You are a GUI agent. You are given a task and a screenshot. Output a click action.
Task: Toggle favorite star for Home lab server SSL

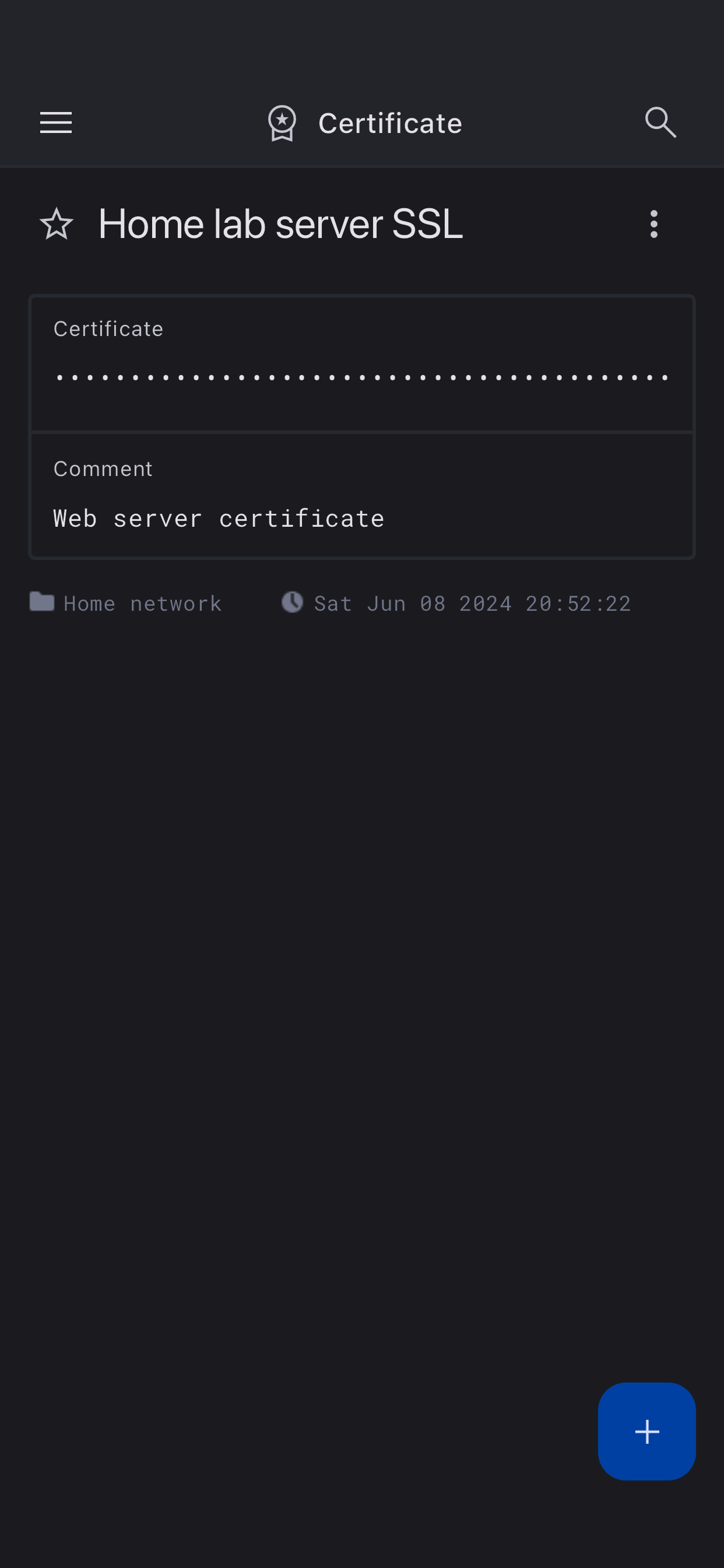click(57, 224)
